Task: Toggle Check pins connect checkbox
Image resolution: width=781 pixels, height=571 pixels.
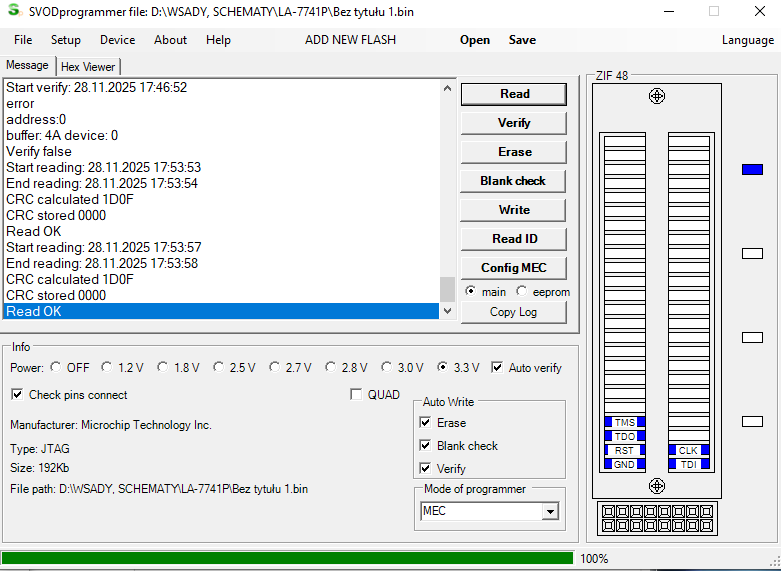Action: point(18,395)
